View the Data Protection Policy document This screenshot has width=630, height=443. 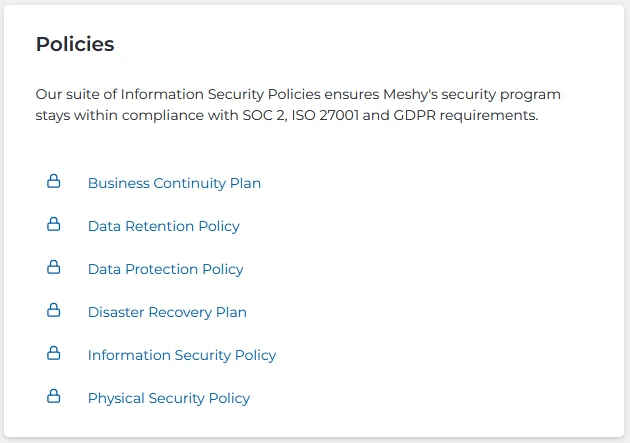(x=166, y=269)
